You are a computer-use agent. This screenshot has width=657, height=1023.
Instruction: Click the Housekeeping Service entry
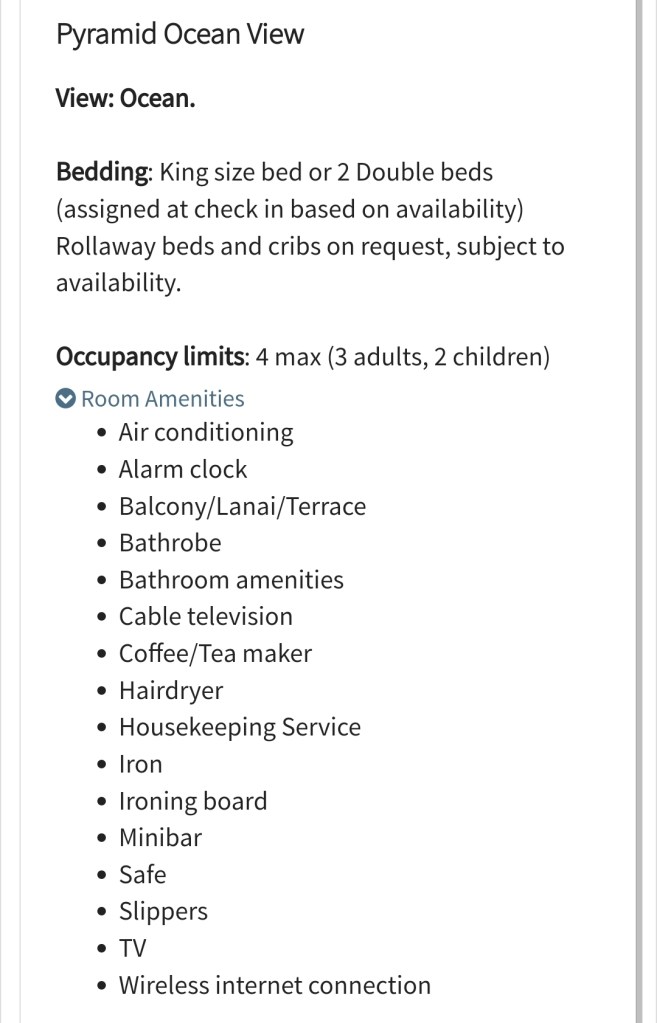pyautogui.click(x=240, y=728)
